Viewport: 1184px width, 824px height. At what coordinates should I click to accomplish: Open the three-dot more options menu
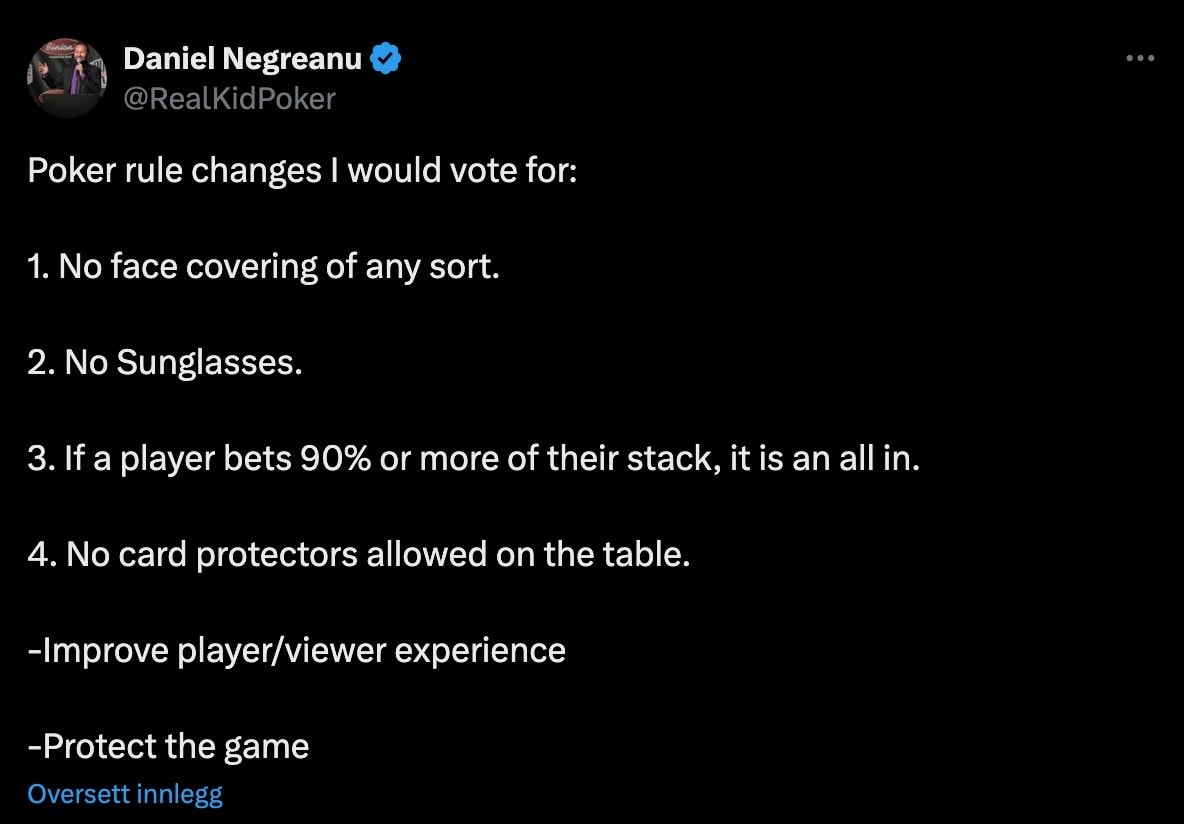click(1139, 58)
